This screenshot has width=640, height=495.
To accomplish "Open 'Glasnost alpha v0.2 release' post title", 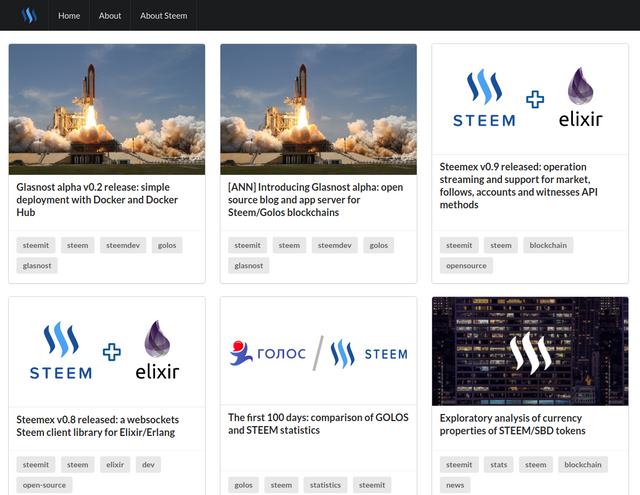I will [97, 200].
